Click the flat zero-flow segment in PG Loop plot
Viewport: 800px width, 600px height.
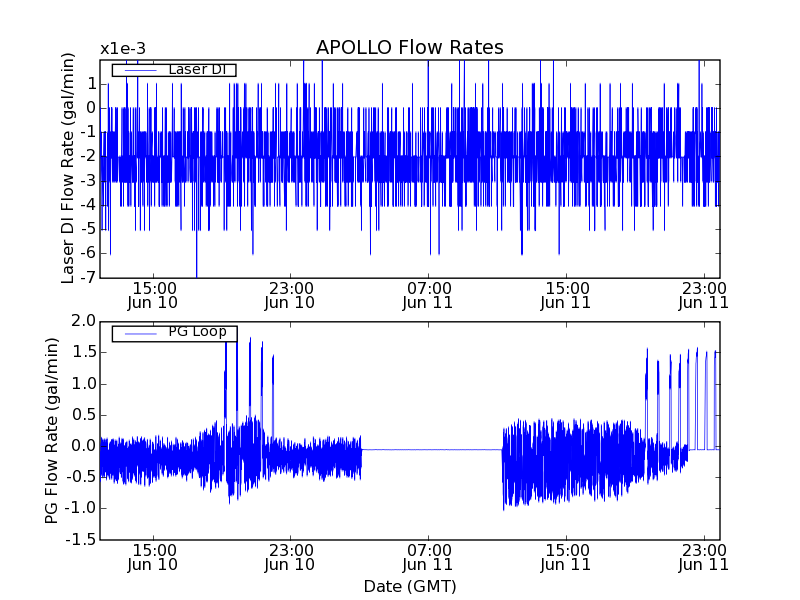pyautogui.click(x=430, y=450)
